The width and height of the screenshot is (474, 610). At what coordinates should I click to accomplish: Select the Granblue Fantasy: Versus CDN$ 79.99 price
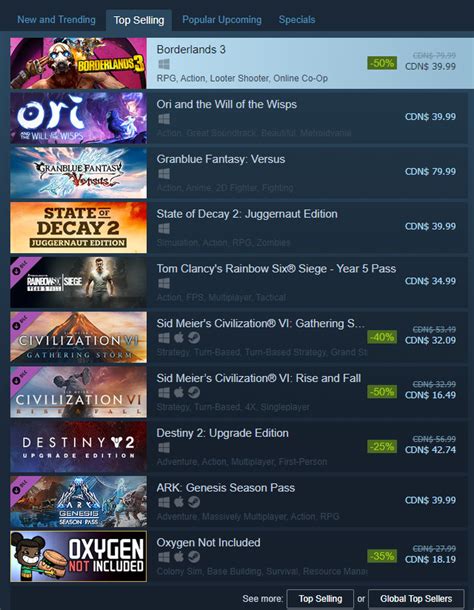point(430,172)
